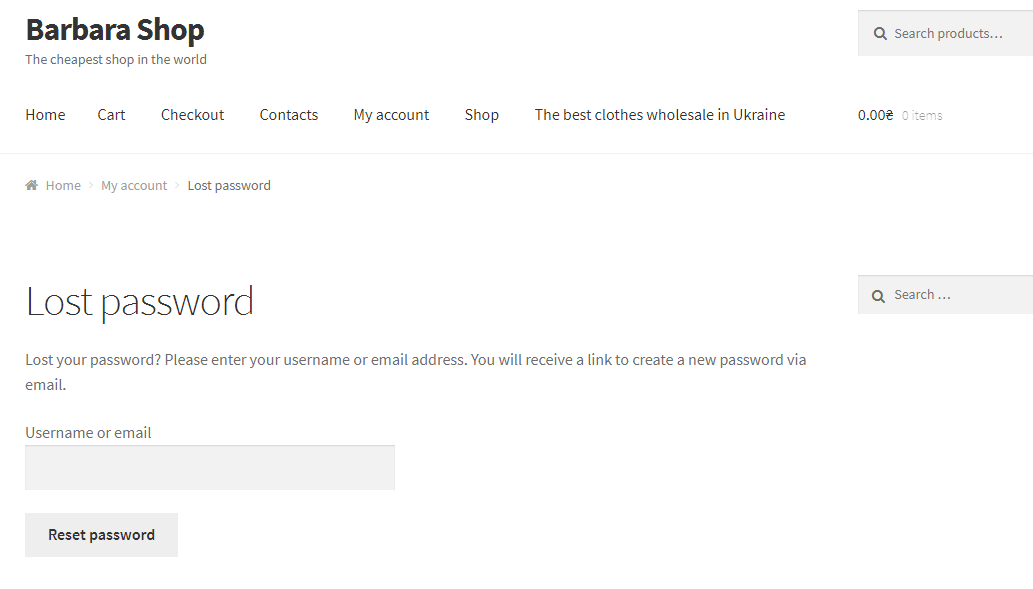
Task: Focus the Username or email field
Action: pyautogui.click(x=210, y=467)
